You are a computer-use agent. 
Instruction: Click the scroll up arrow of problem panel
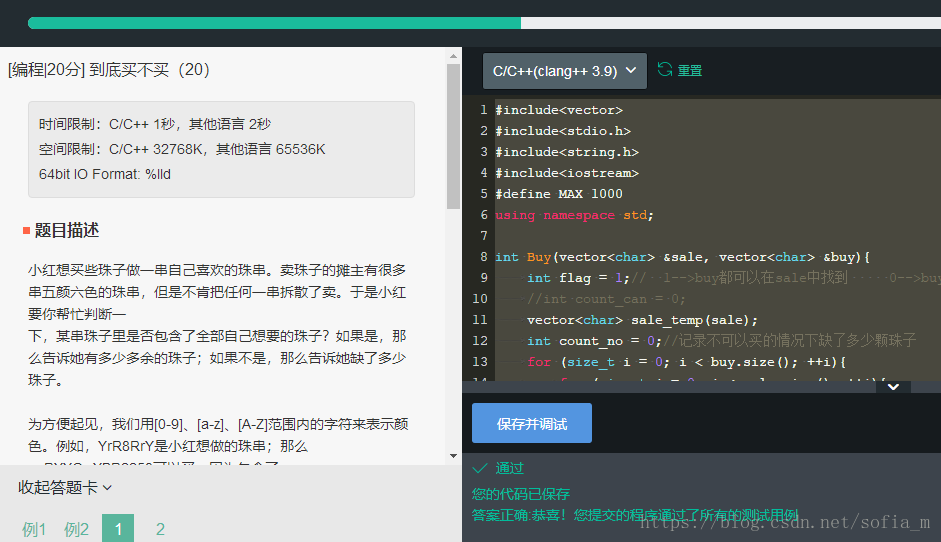(454, 56)
